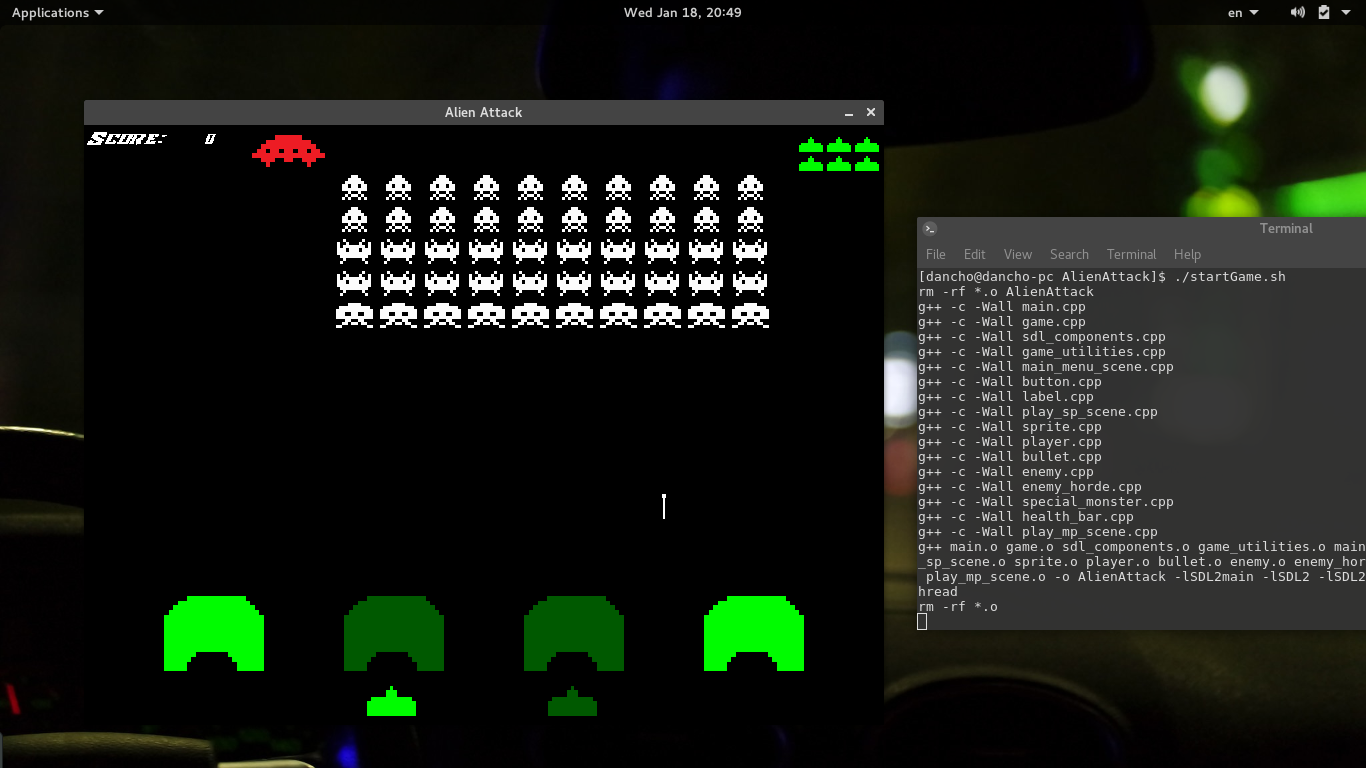Click the Score label in game
Viewport: 1366px width, 768px height.
[x=127, y=139]
